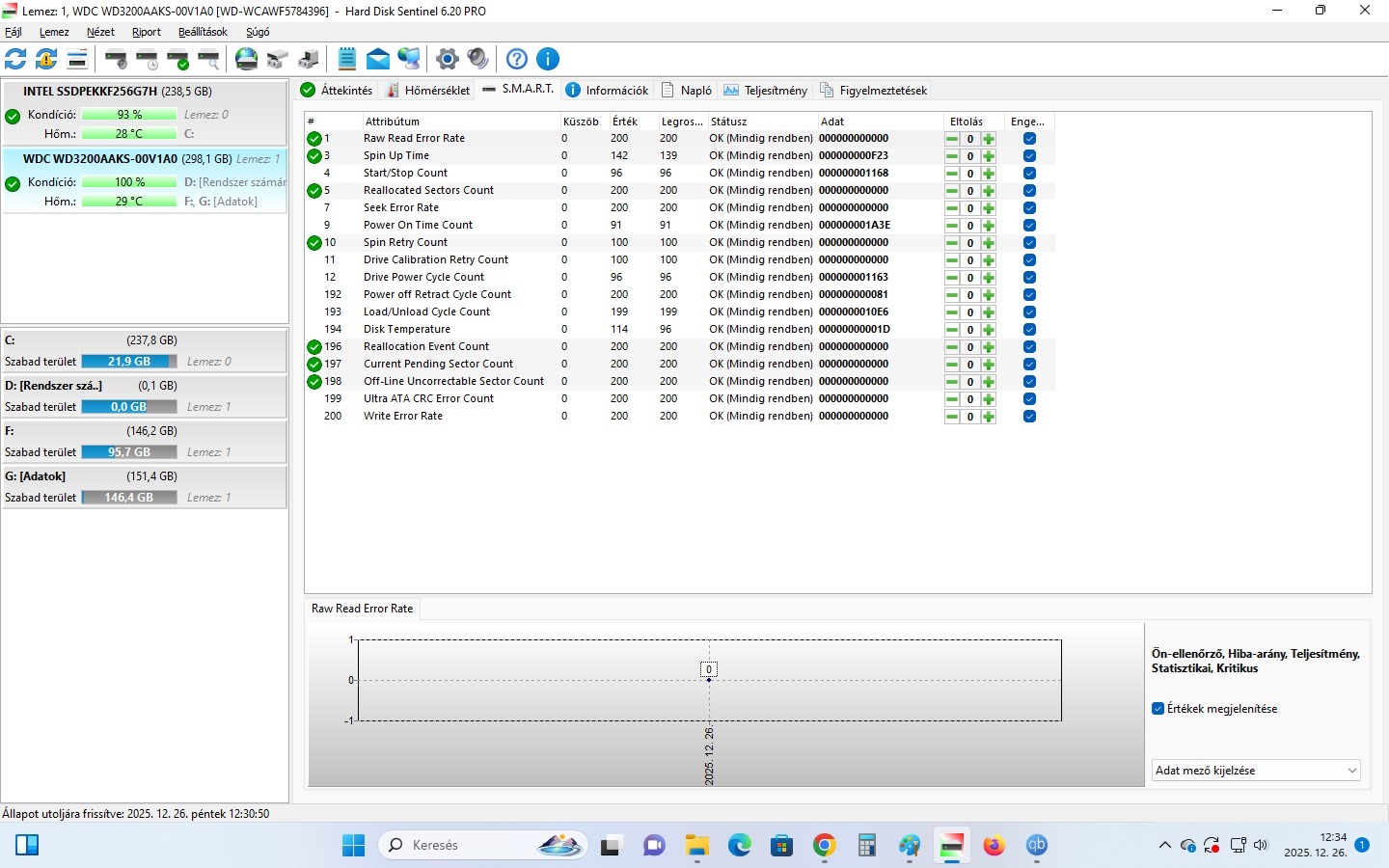Open the Lemez menu
Image resolution: width=1389 pixels, height=868 pixels.
point(54,32)
